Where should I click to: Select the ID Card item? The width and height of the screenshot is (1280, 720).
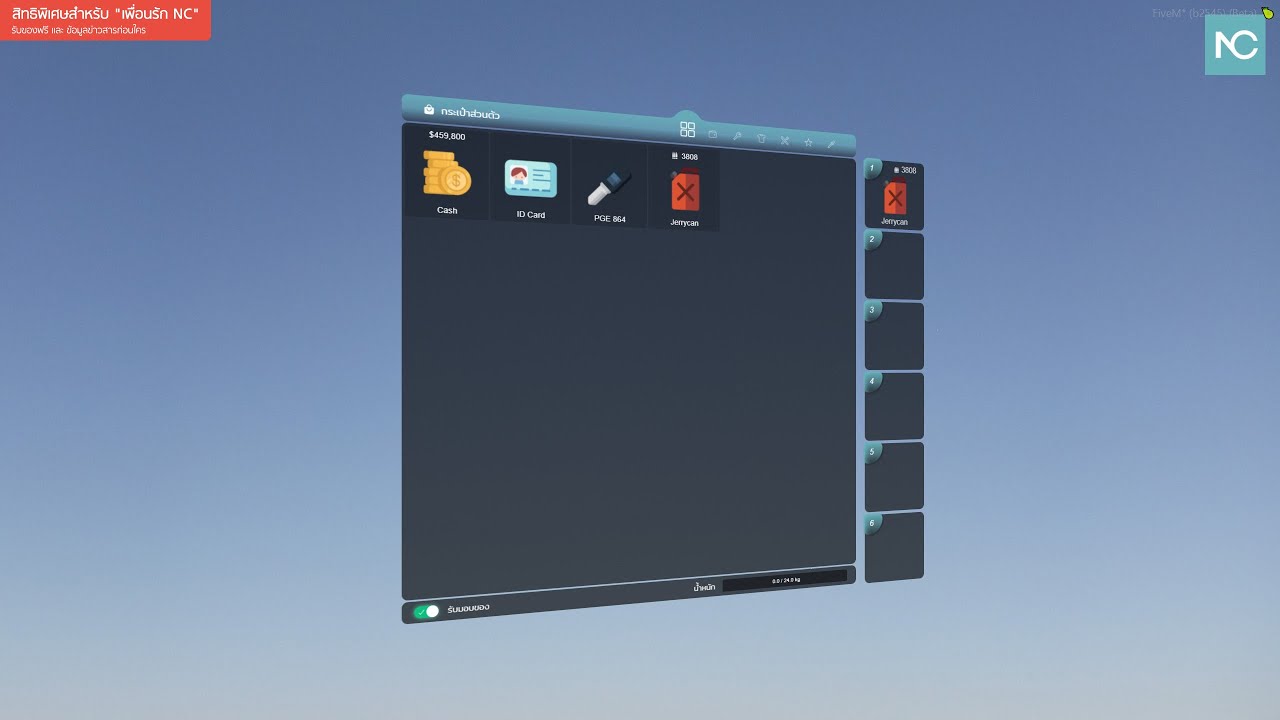(x=530, y=180)
